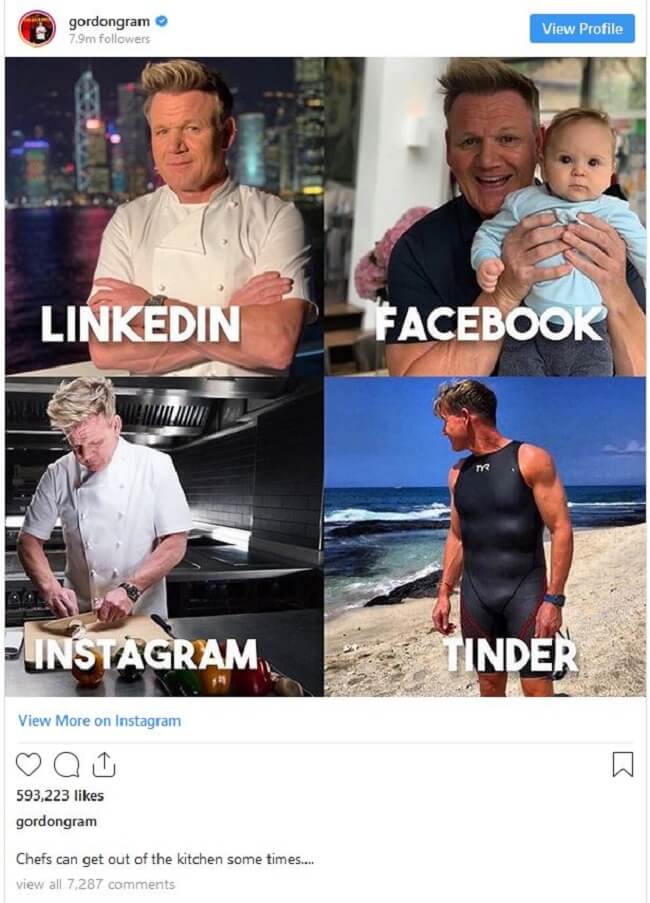Click gordongram username above caption

pyautogui.click(x=56, y=821)
